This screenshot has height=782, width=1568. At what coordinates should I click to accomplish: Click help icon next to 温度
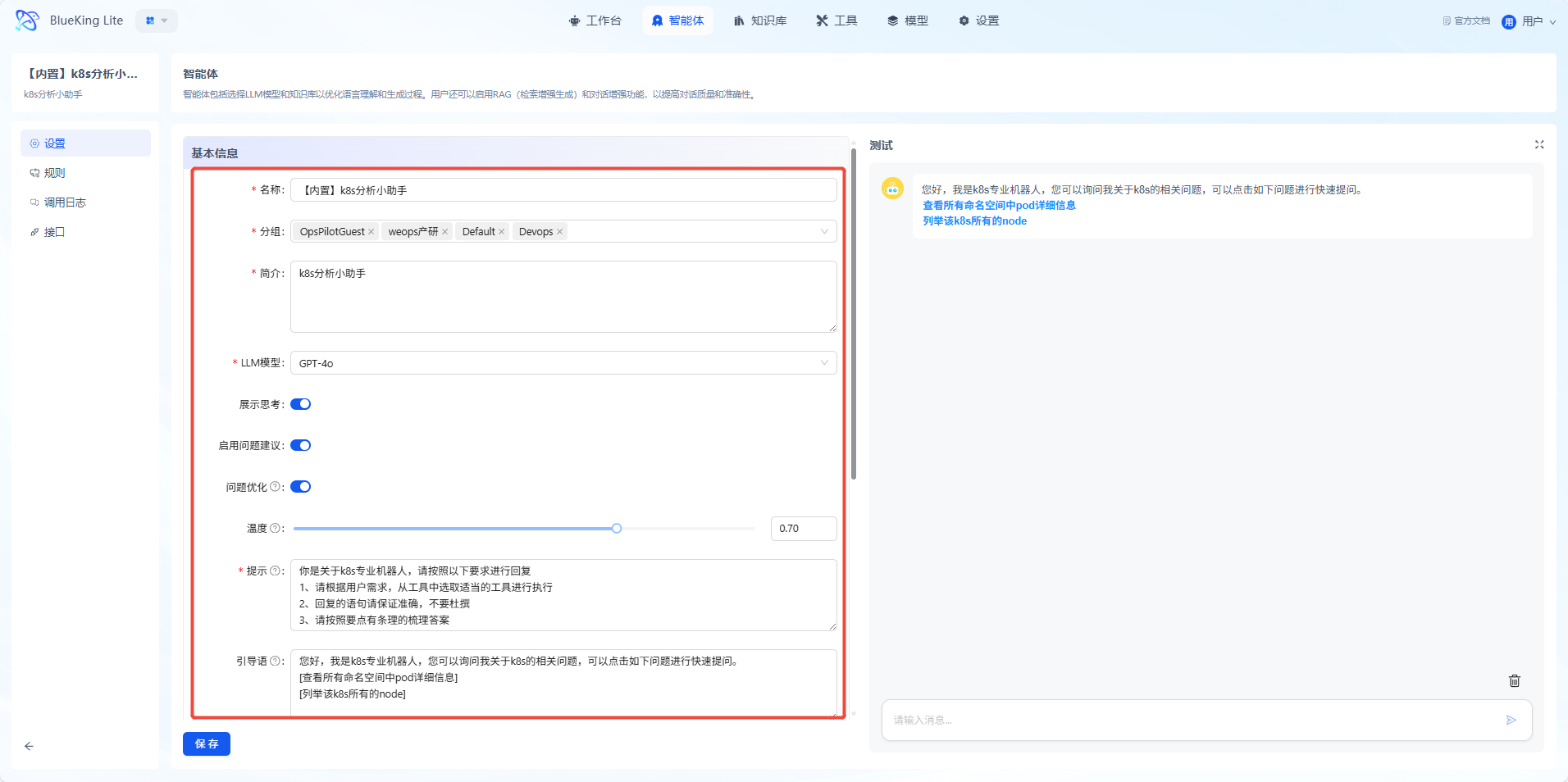click(275, 529)
